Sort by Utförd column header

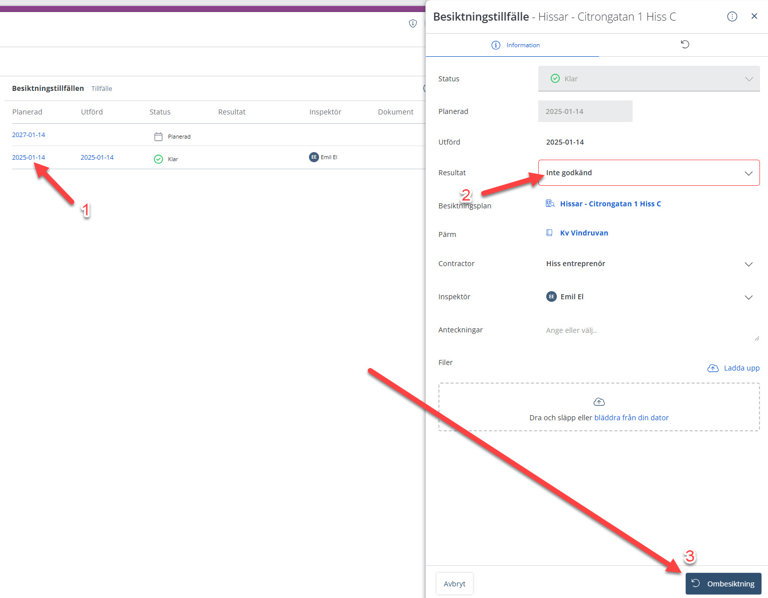(x=92, y=112)
